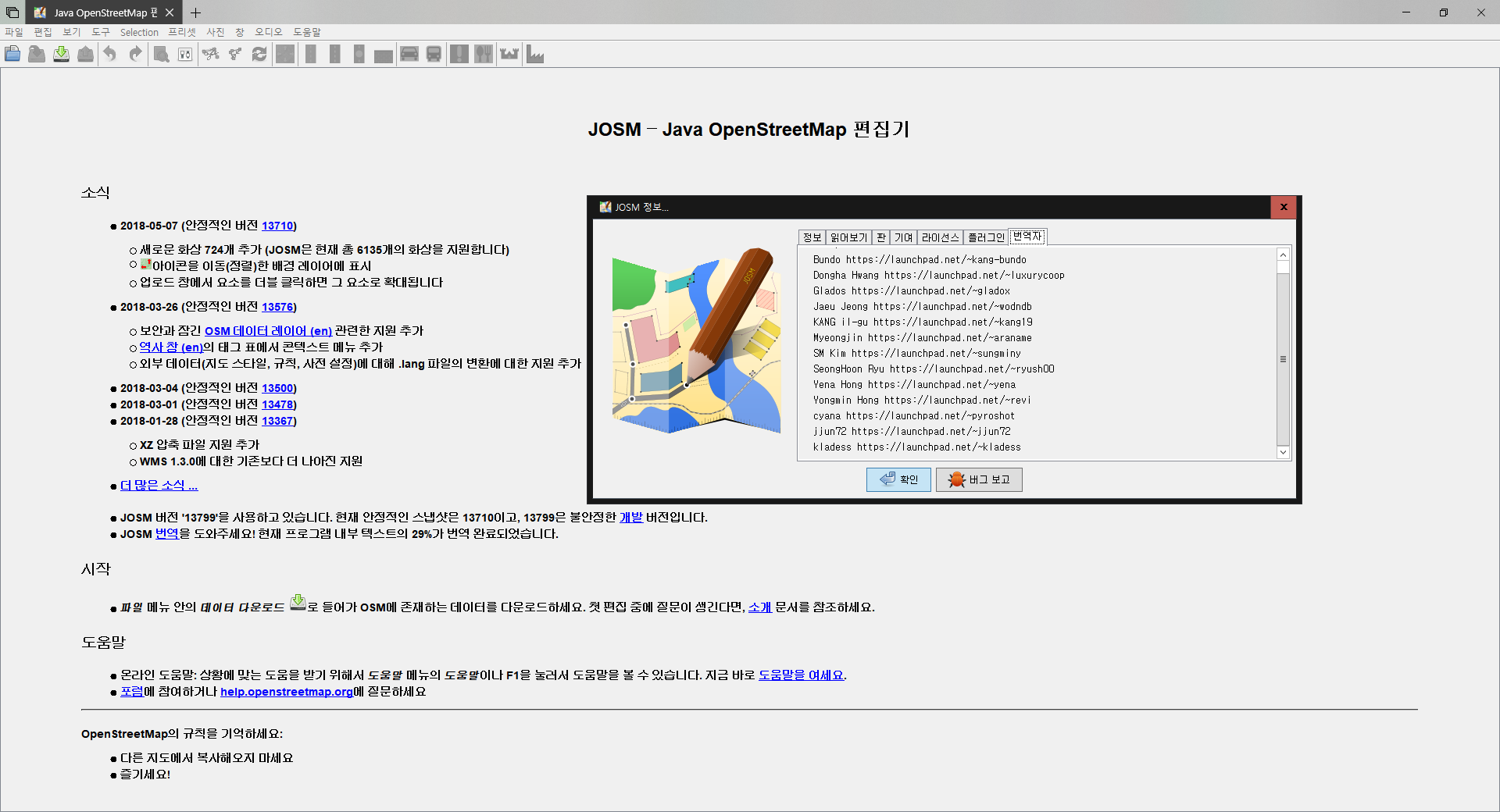Switch to the 판 tab

click(x=881, y=237)
